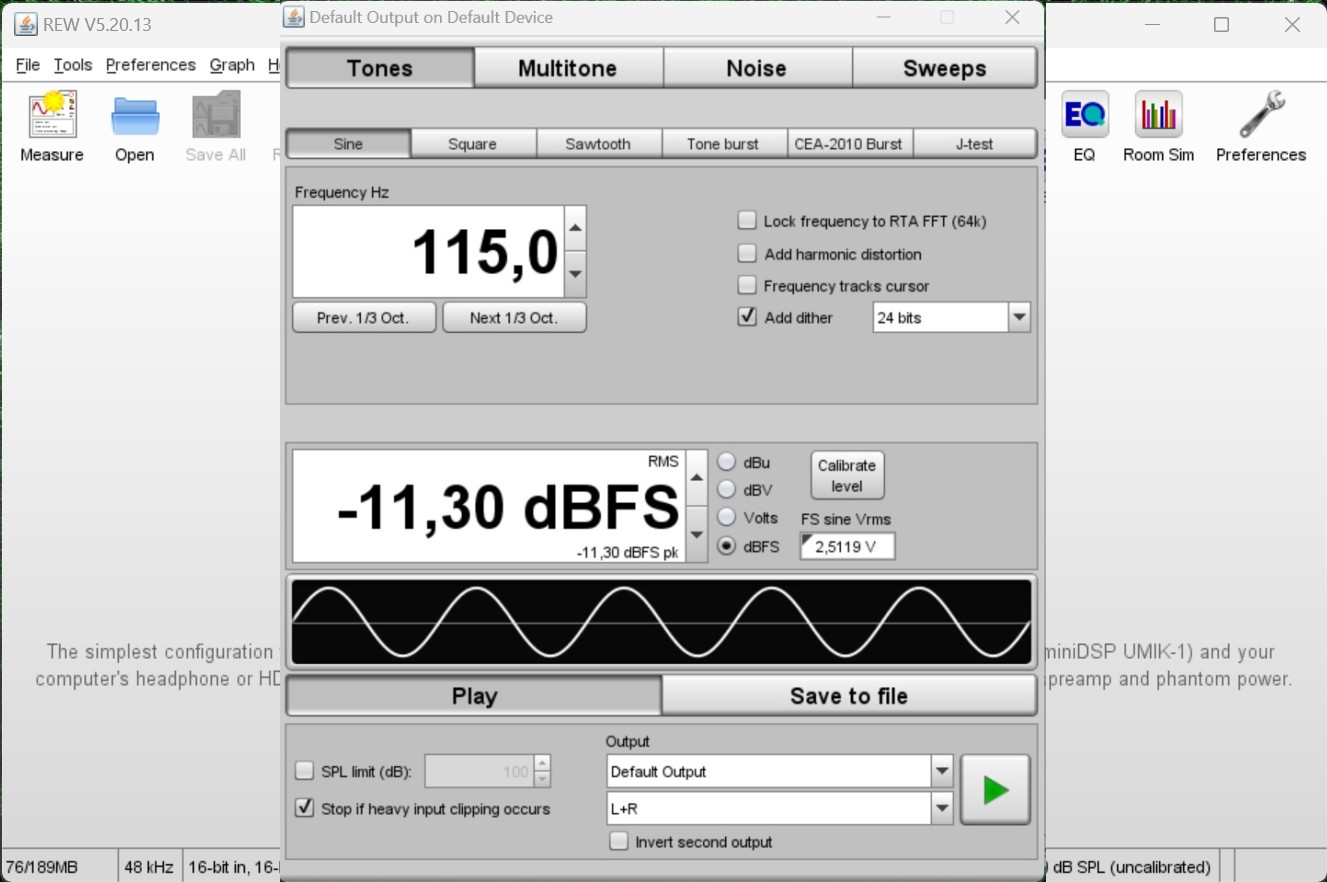Click Next 1/3 Oct. button
Image resolution: width=1327 pixels, height=882 pixels.
coord(514,317)
